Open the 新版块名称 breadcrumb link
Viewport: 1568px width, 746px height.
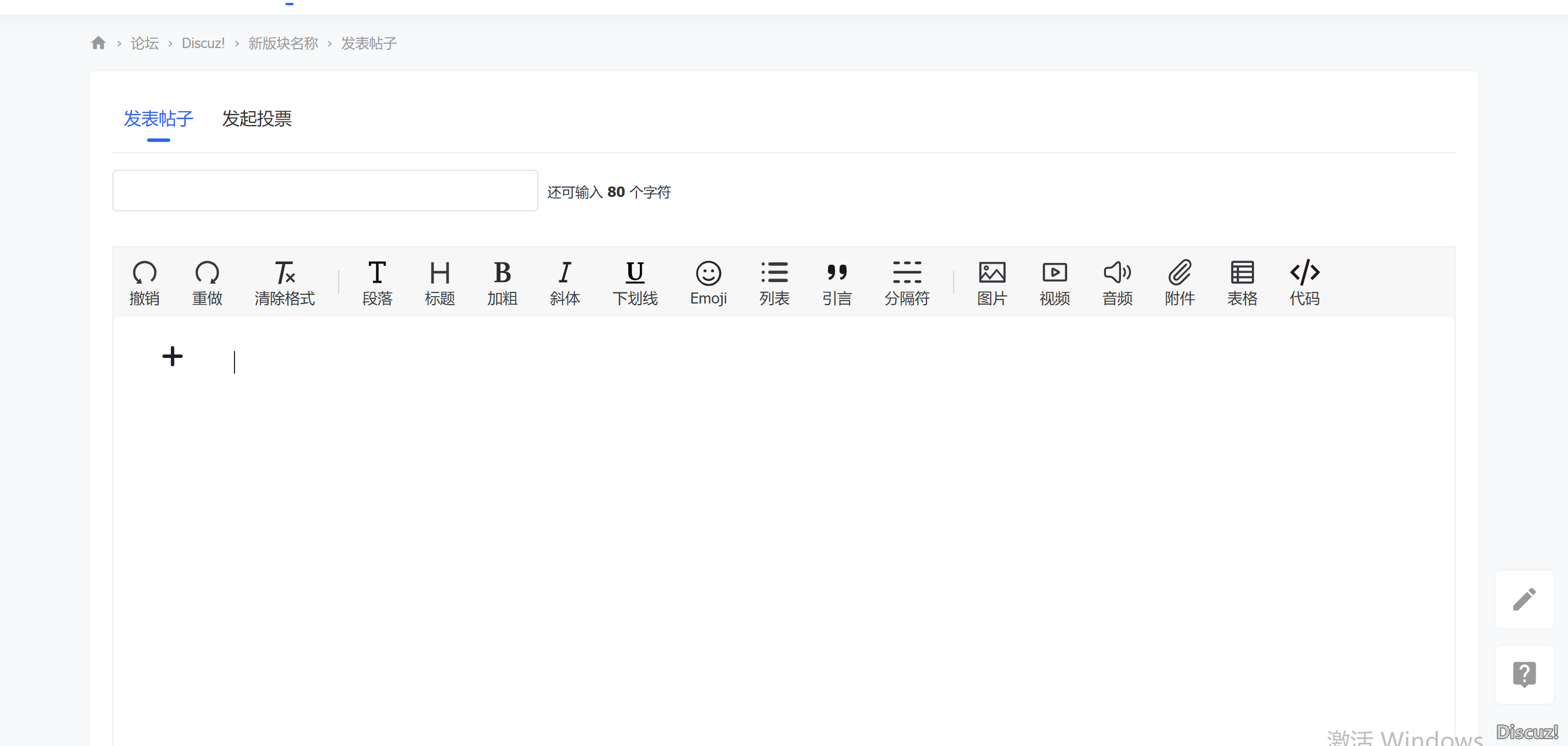click(x=283, y=43)
